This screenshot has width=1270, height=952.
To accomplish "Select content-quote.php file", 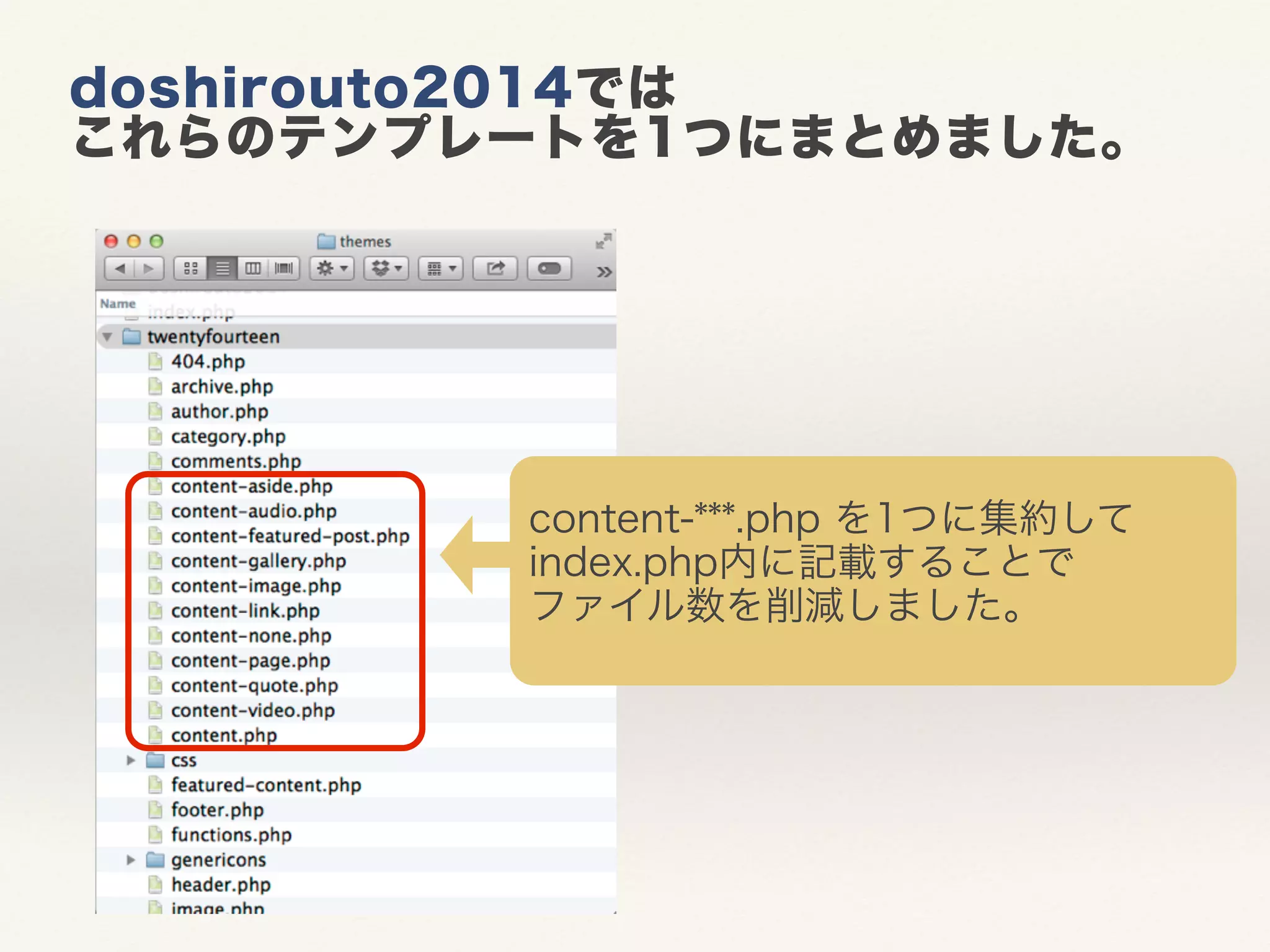I will coord(254,686).
